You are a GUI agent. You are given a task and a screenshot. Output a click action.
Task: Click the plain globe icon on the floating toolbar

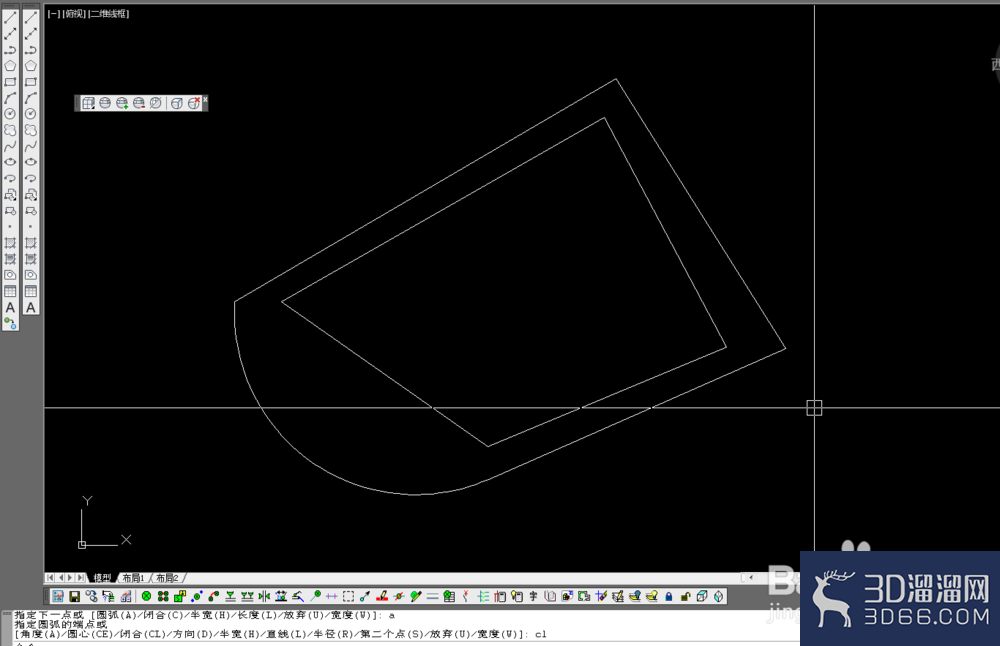(105, 103)
